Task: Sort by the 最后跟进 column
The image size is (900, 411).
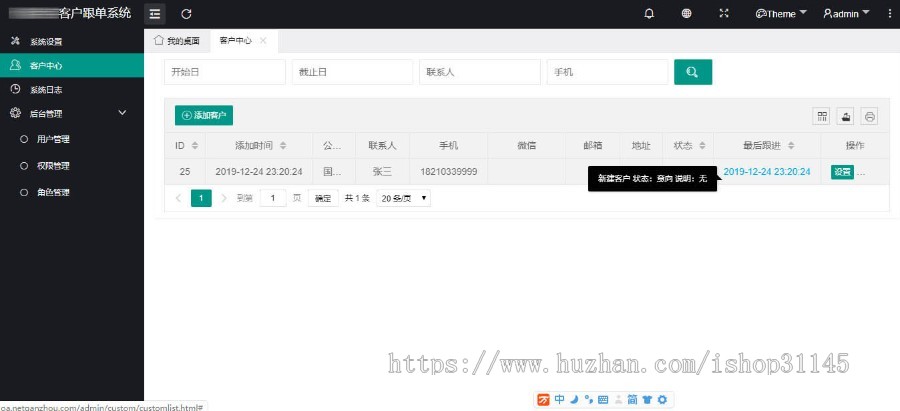Action: pos(791,146)
